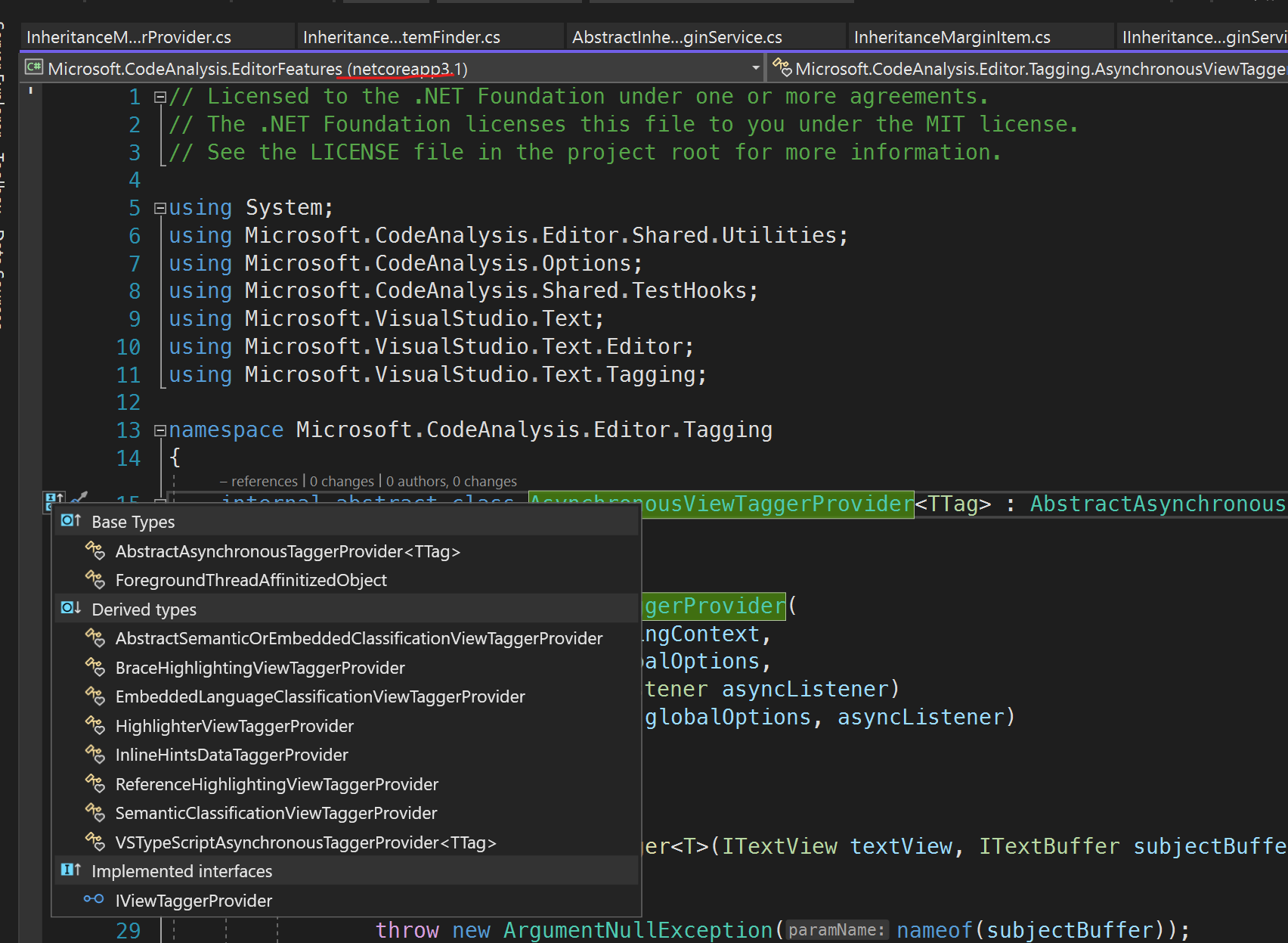The image size is (1288, 943).
Task: Click the Derived types header icon
Action: pyautogui.click(x=71, y=608)
